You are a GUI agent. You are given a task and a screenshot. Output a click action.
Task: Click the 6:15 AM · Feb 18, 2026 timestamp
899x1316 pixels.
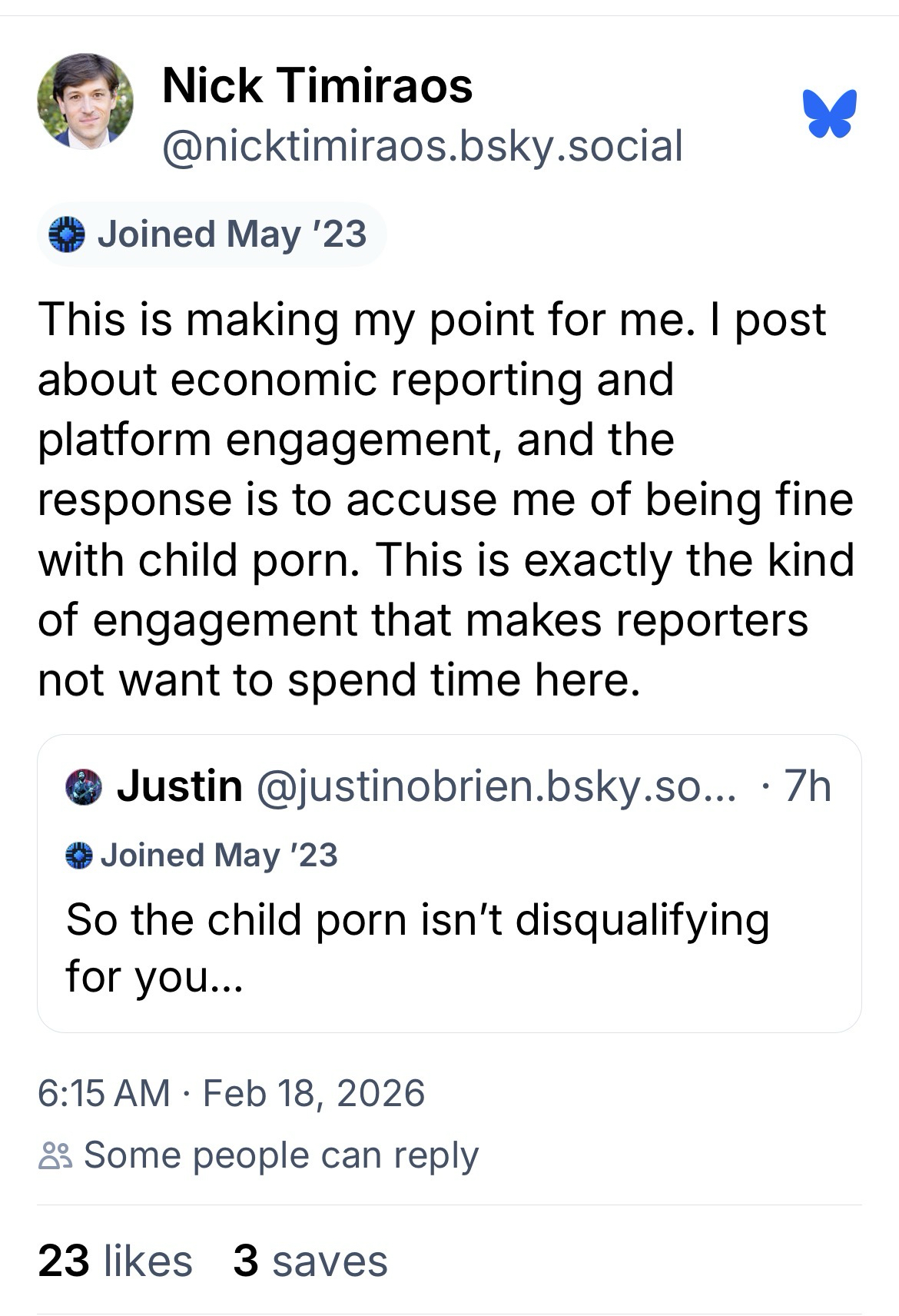(231, 1093)
